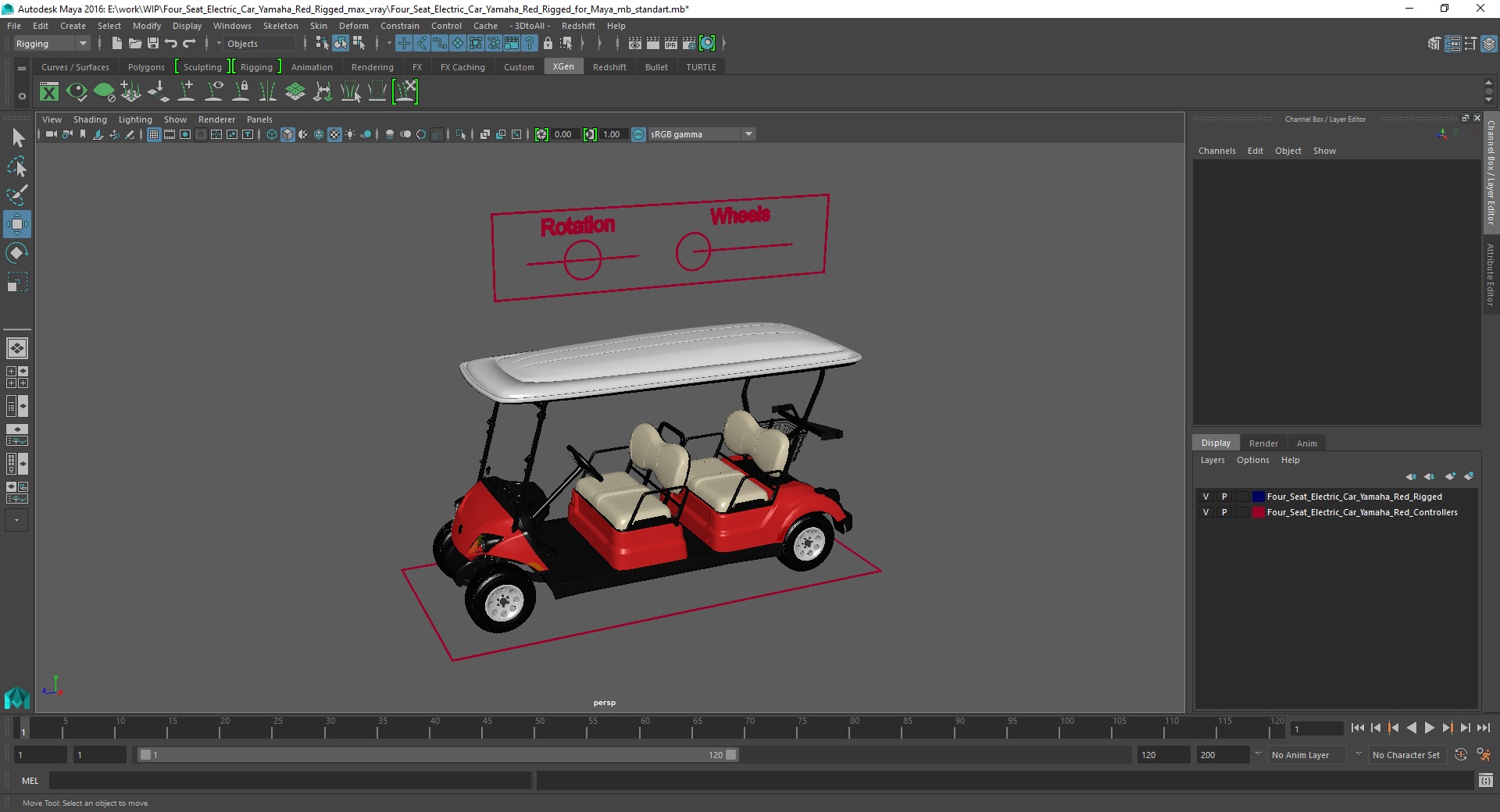Viewport: 1500px width, 812px height.
Task: Toggle the sRGB gamma view transform ON button
Action: click(638, 134)
